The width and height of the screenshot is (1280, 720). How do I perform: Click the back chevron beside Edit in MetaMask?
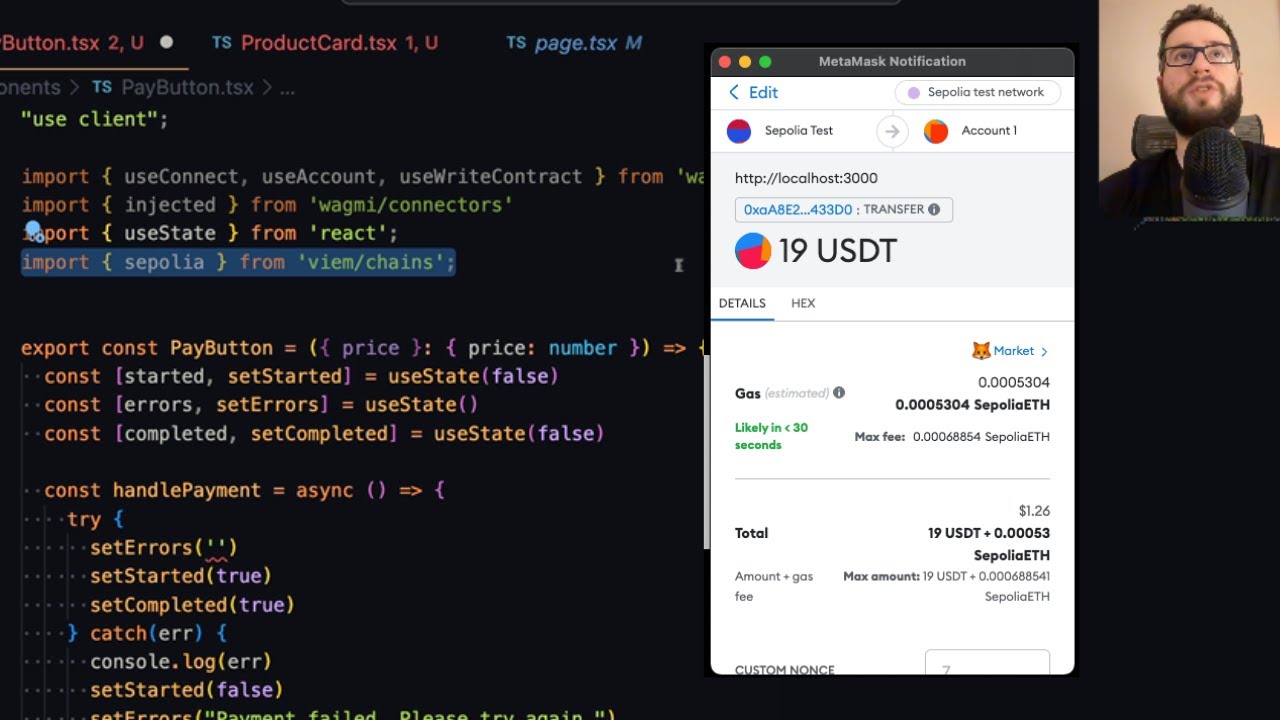[734, 92]
